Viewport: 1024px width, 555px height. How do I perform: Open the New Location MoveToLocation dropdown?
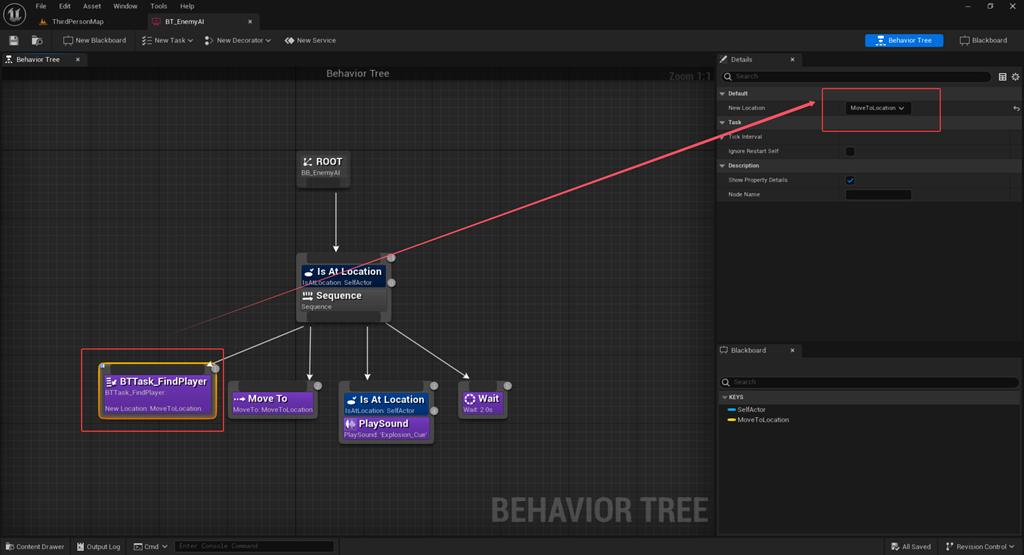coord(878,108)
